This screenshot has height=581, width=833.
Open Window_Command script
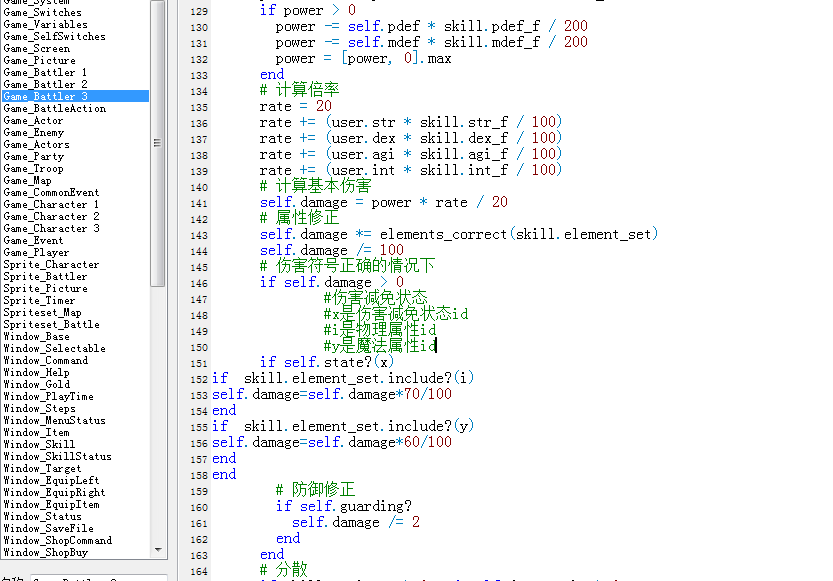tap(46, 361)
